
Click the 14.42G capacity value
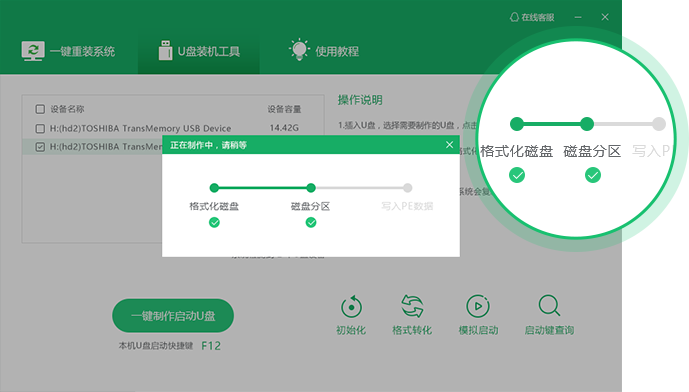pyautogui.click(x=284, y=128)
